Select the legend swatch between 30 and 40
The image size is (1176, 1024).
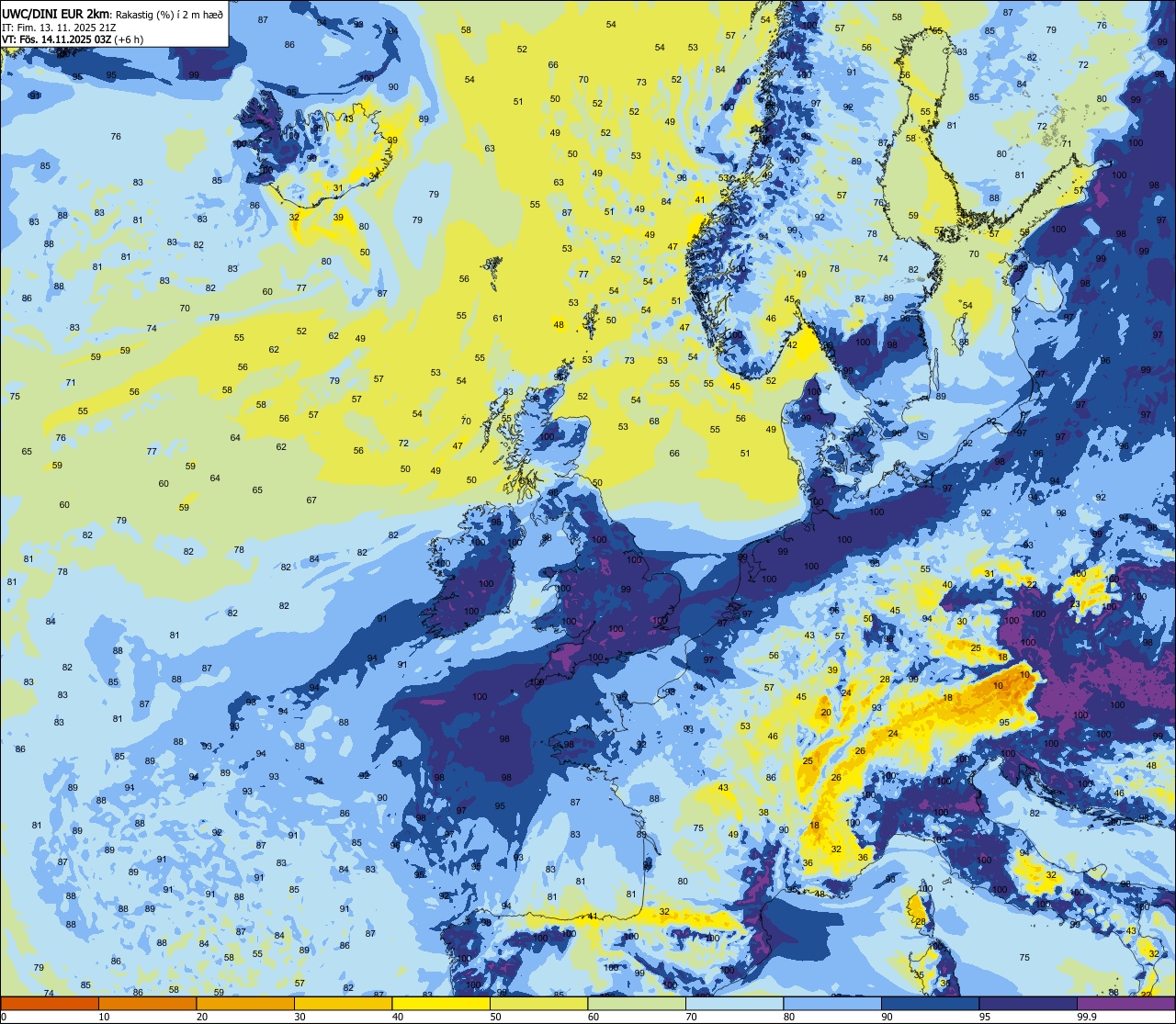pos(343,1003)
